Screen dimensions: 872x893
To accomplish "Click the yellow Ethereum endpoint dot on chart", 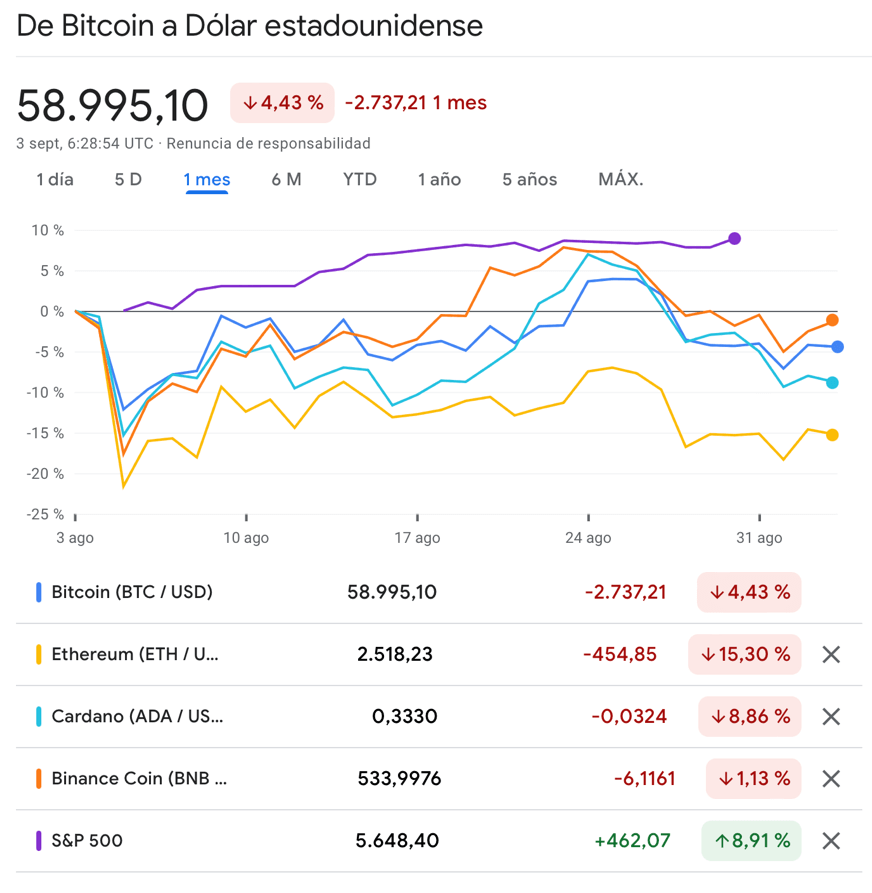I will 832,435.
